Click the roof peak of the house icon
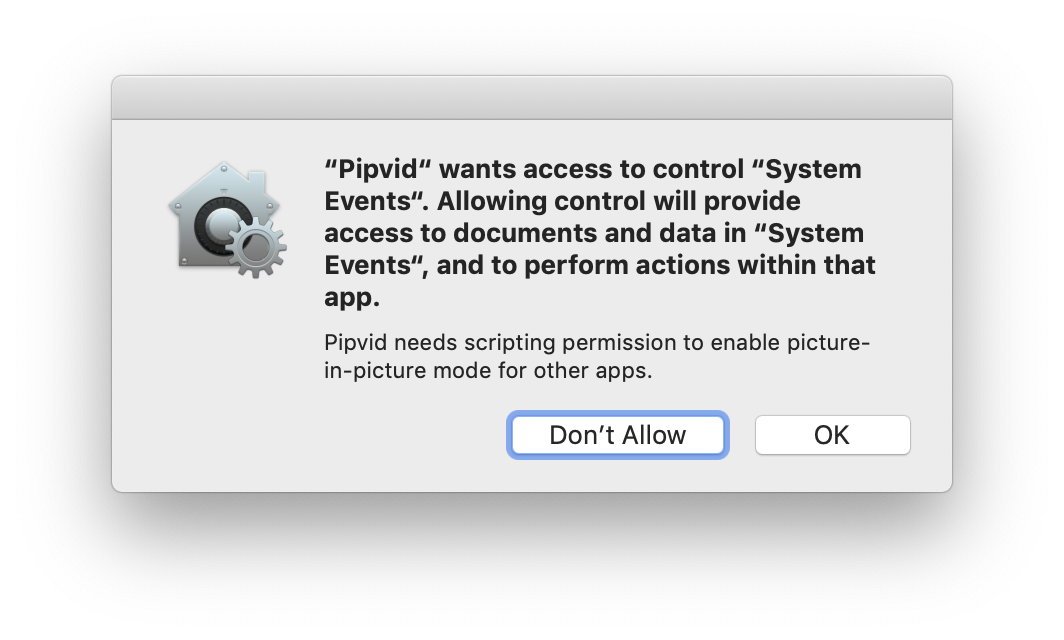1064x640 pixels. click(224, 166)
